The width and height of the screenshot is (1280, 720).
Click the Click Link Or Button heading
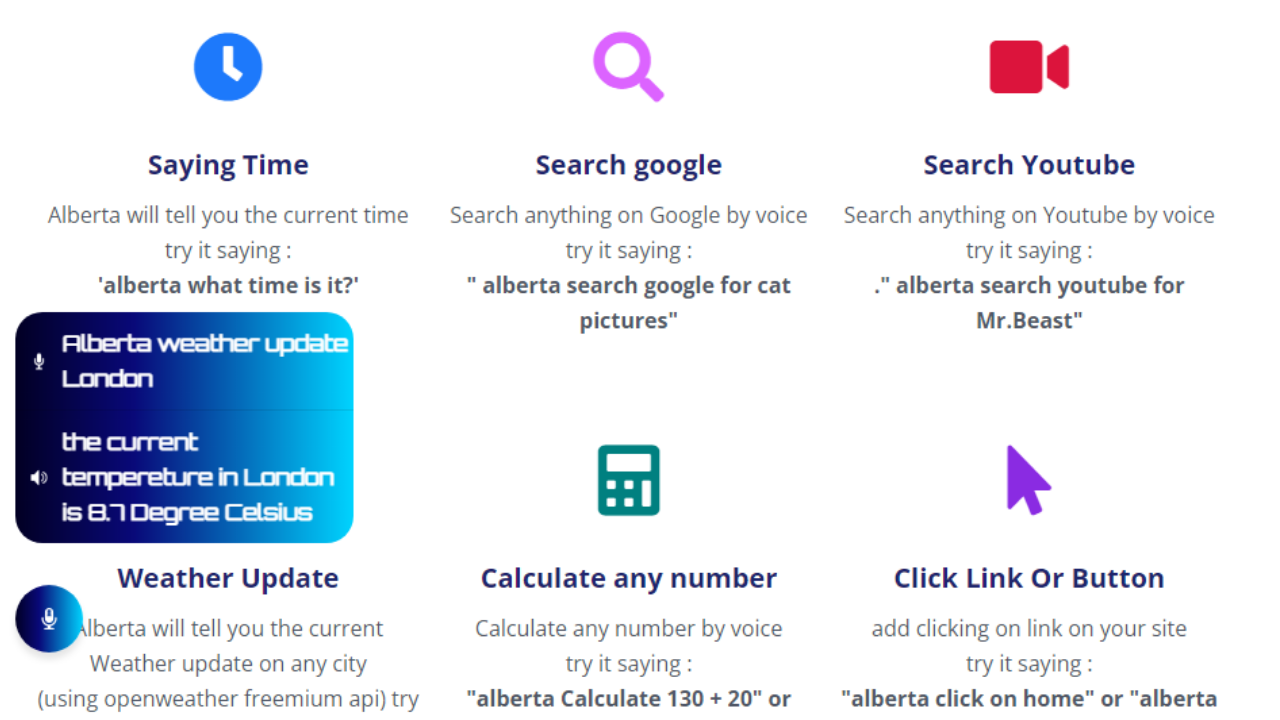point(1029,578)
